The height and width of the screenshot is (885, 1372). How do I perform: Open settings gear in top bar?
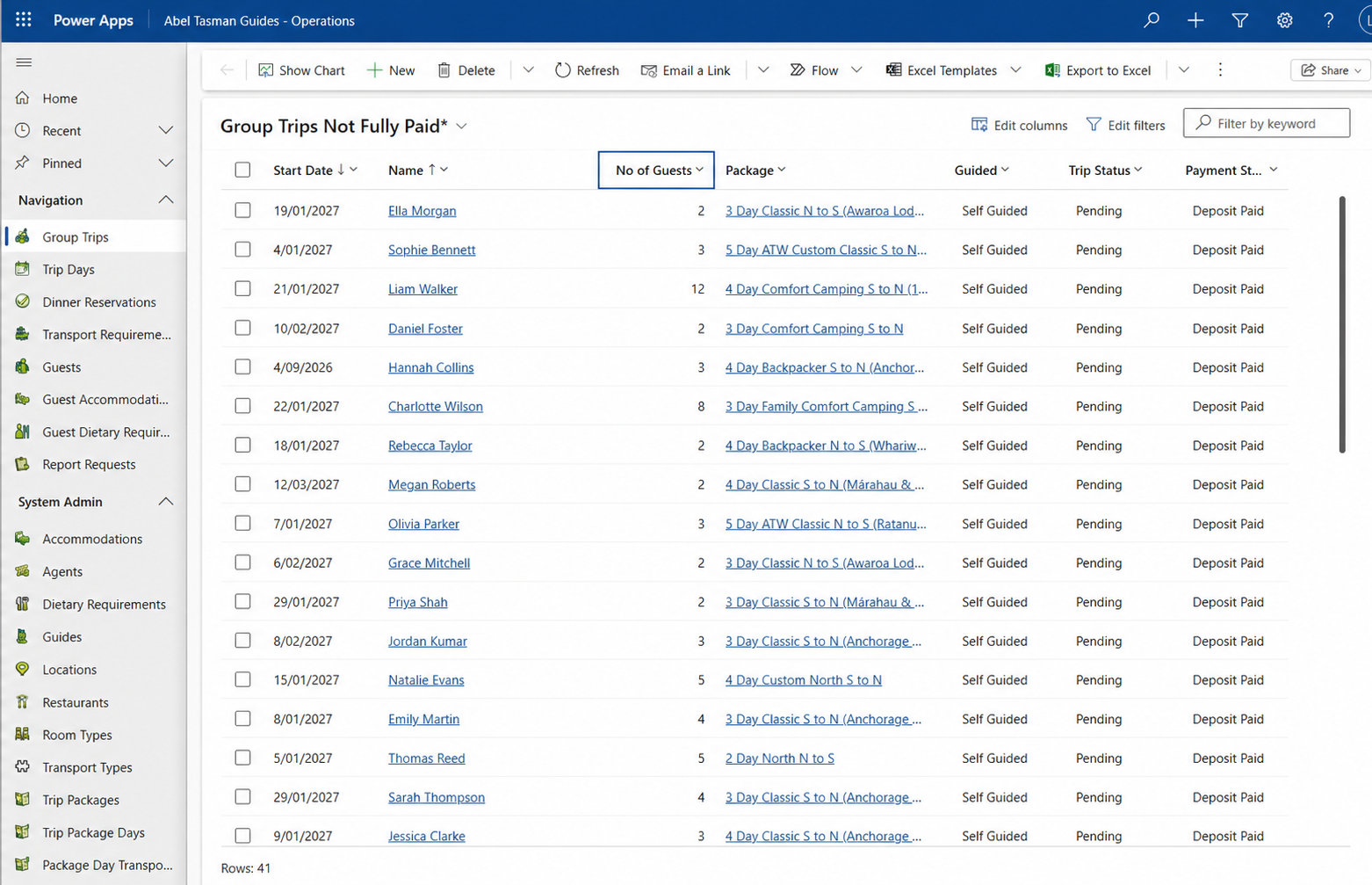[1284, 20]
